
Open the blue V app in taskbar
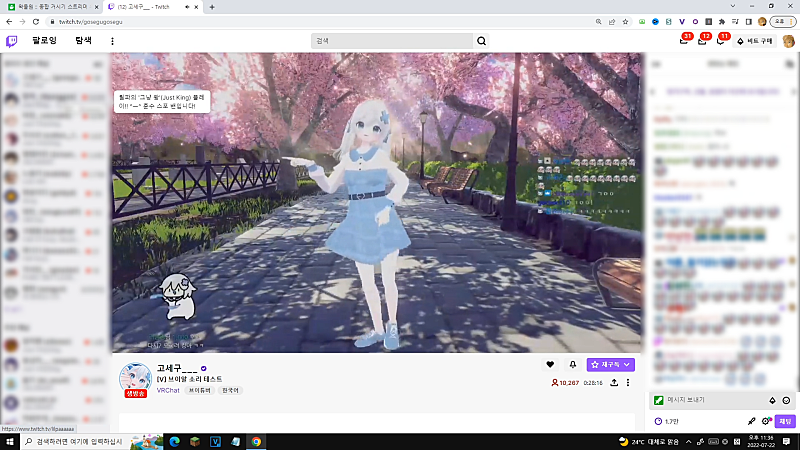point(215,442)
